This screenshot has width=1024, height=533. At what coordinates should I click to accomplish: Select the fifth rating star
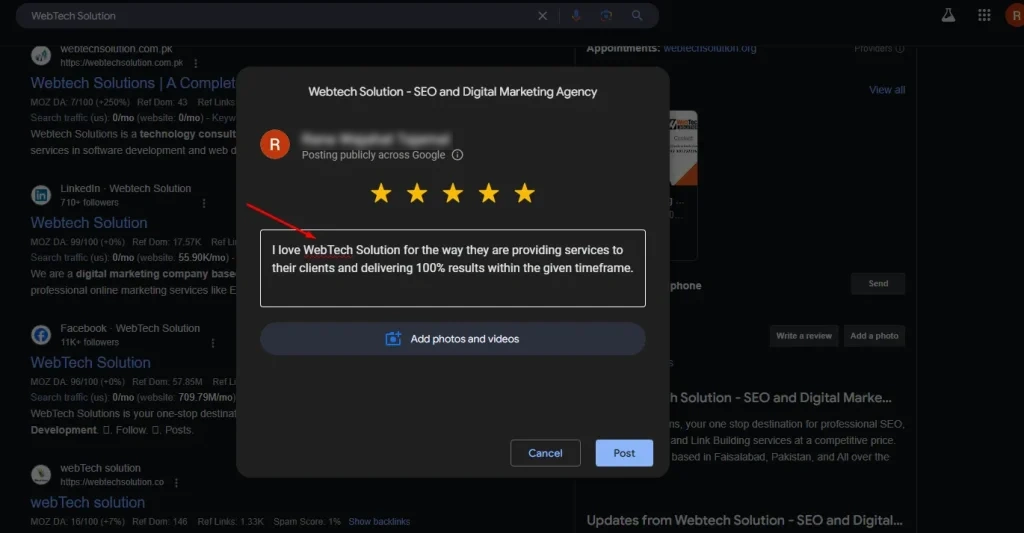(524, 193)
